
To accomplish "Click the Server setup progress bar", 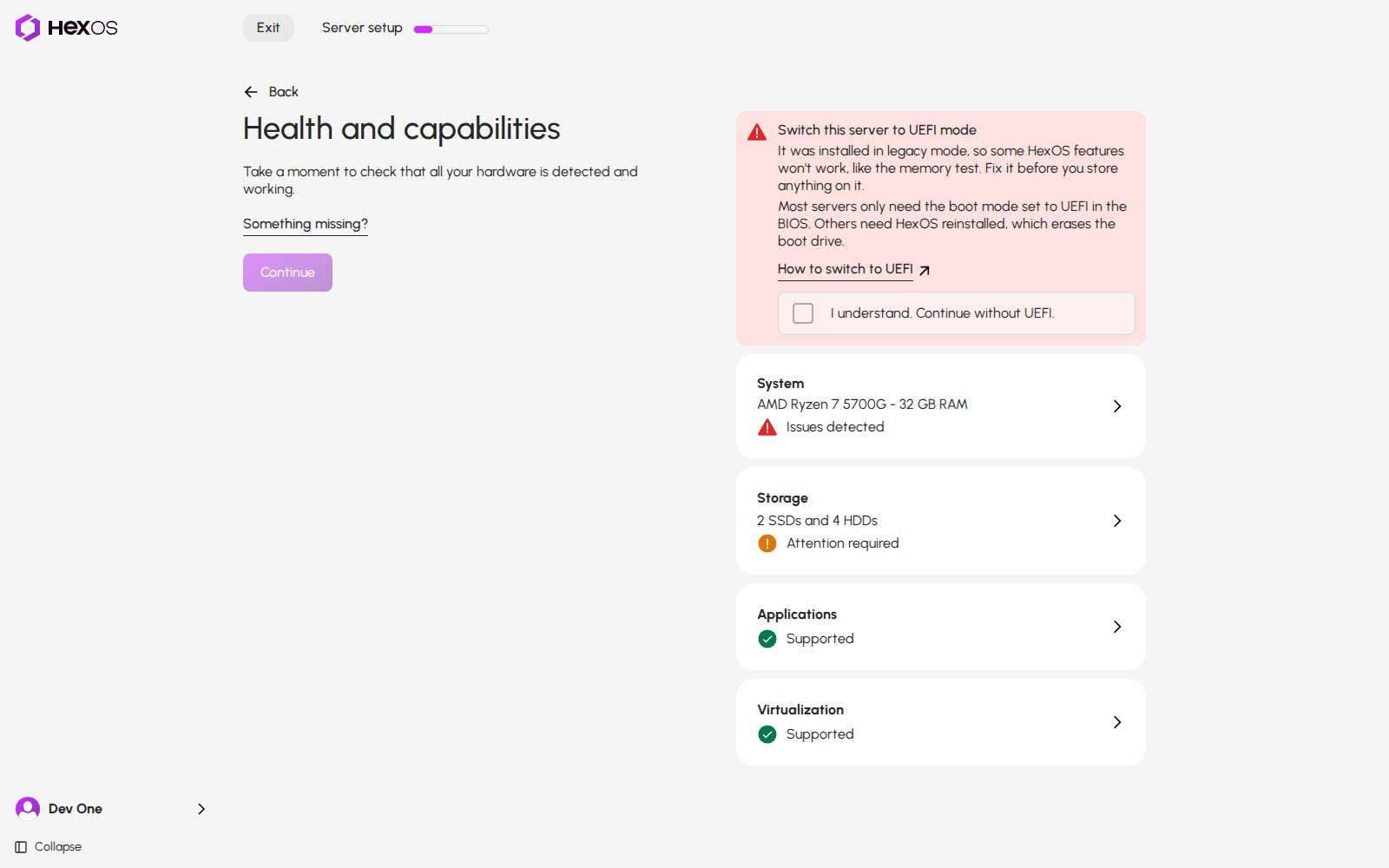I will point(451,30).
